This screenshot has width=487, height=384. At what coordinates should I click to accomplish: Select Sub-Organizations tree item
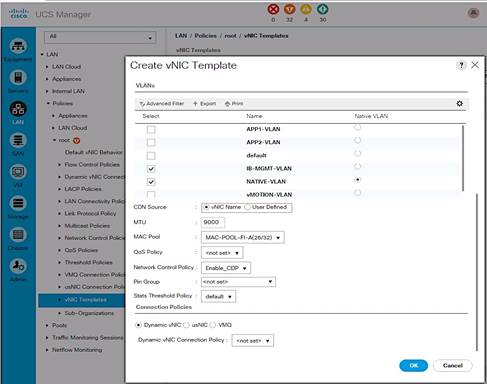tap(89, 313)
